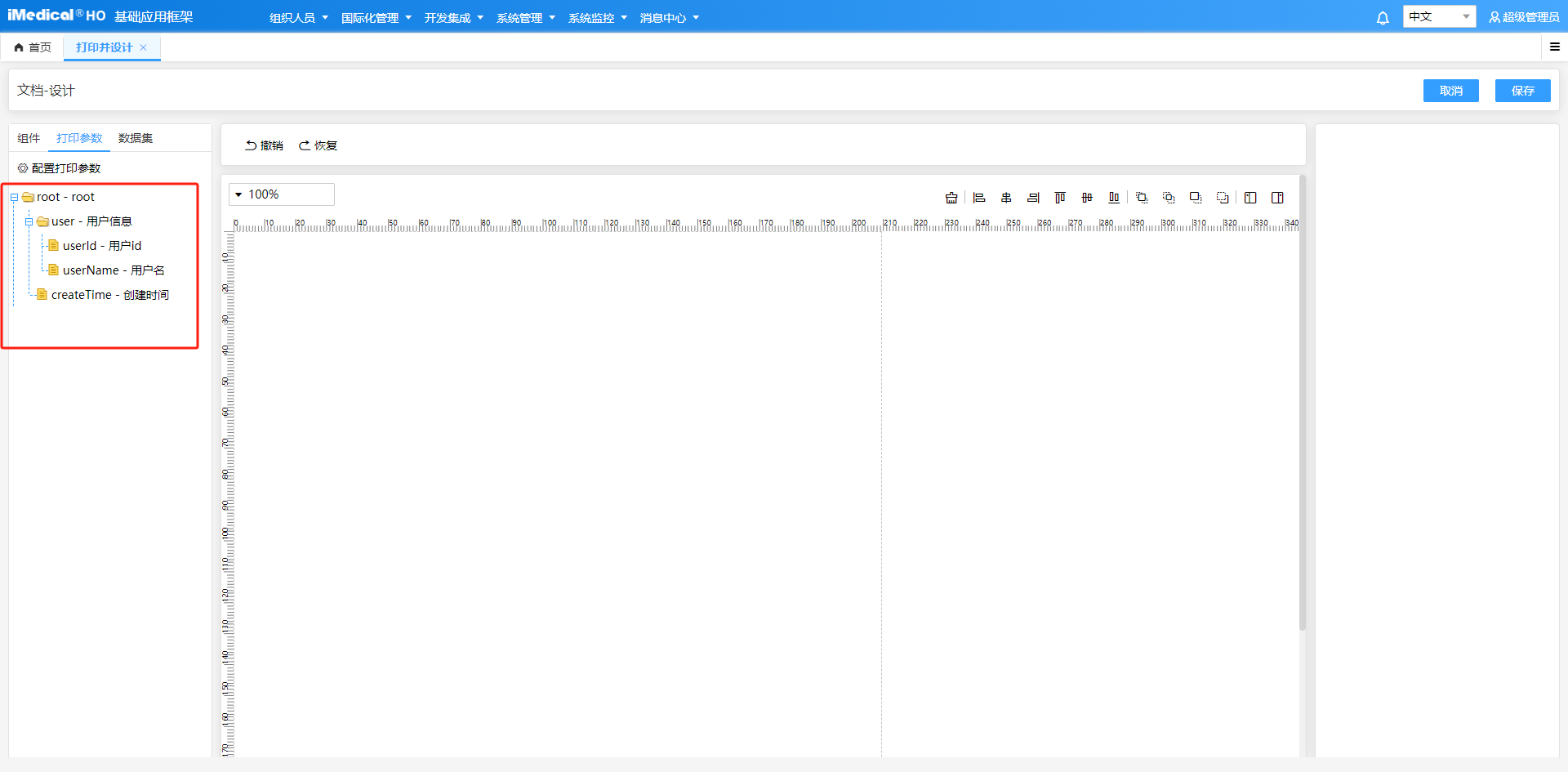Click the 保存 button
The image size is (1568, 772).
pyautogui.click(x=1522, y=91)
